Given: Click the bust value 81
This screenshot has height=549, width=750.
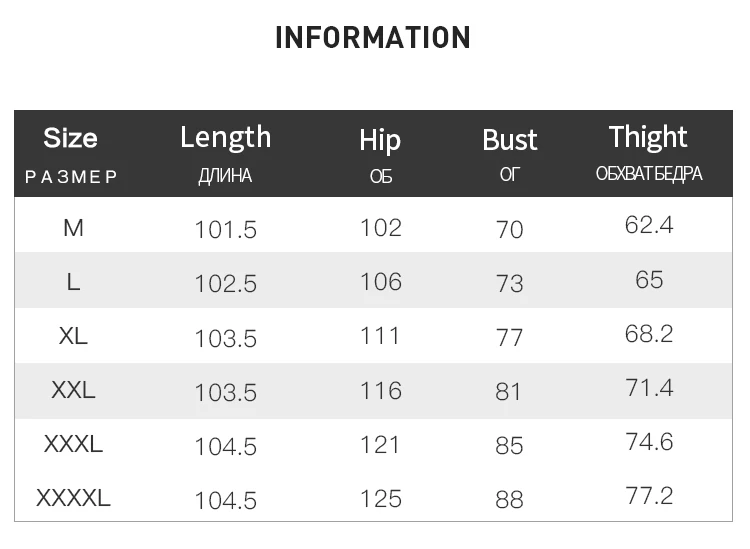Looking at the screenshot, I should (509, 391).
